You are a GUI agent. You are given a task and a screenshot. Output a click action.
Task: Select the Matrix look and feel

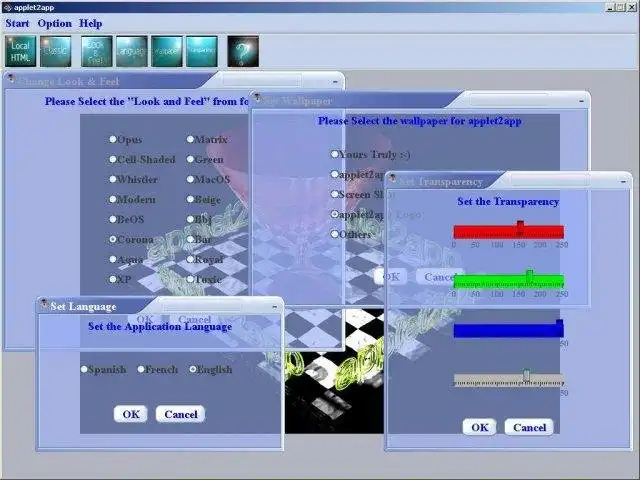point(207,140)
